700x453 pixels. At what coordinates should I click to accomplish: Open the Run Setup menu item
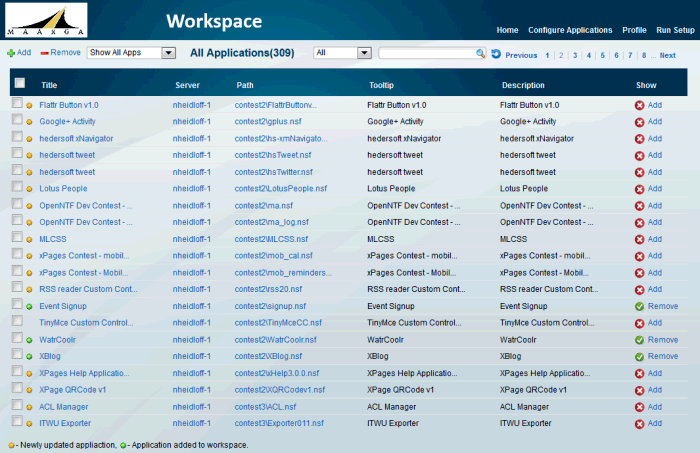pyautogui.click(x=675, y=30)
